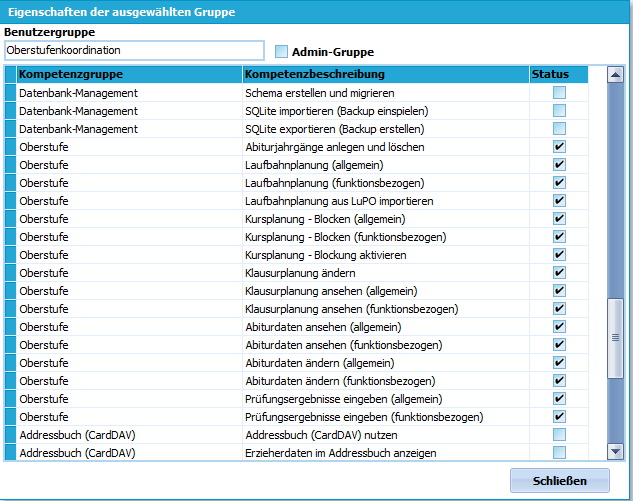Viewport: 633px width, 501px height.
Task: Uncheck Abiturdaten ansehen (allgemein) status
Action: 559,327
